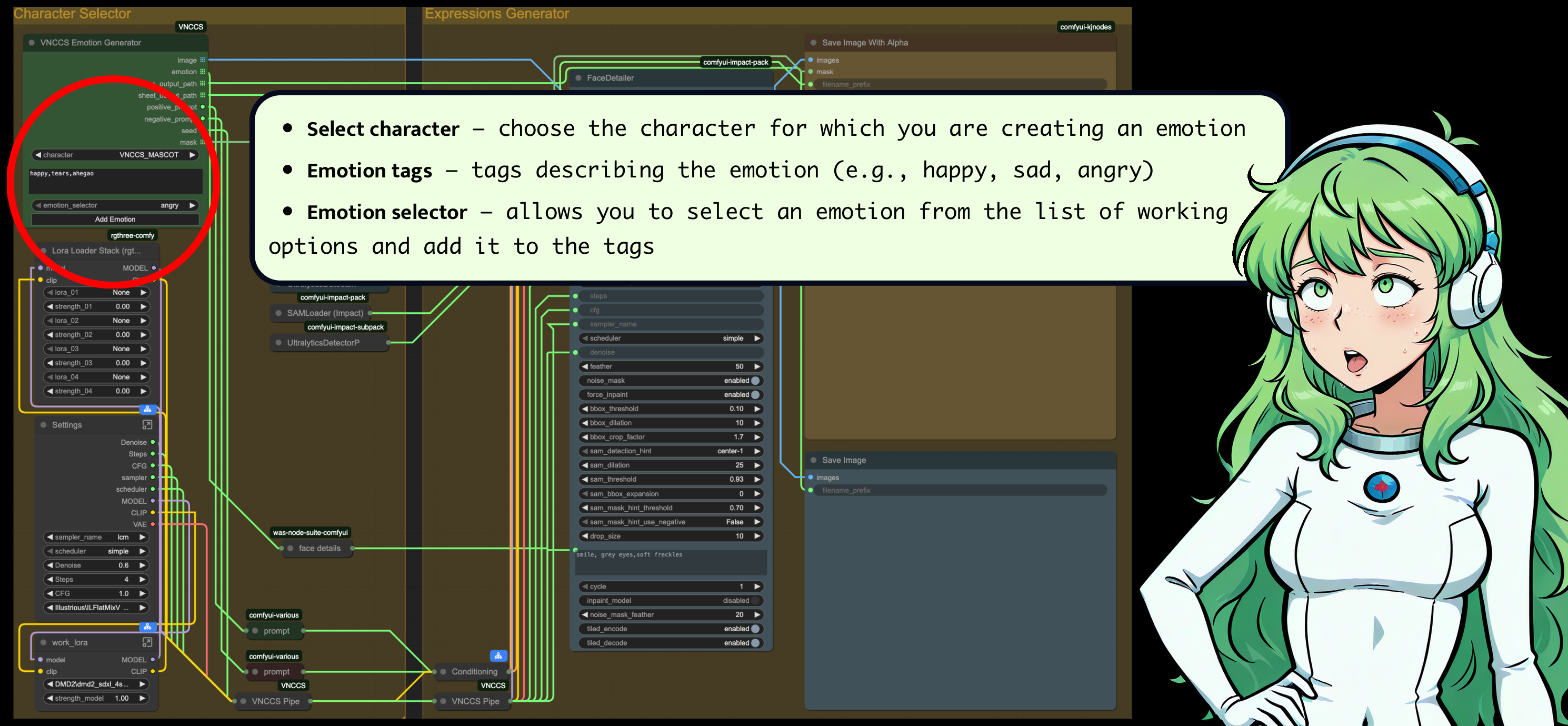Image resolution: width=1568 pixels, height=726 pixels.
Task: Collapse the VNCCS Emotion Generator node dot
Action: click(32, 43)
